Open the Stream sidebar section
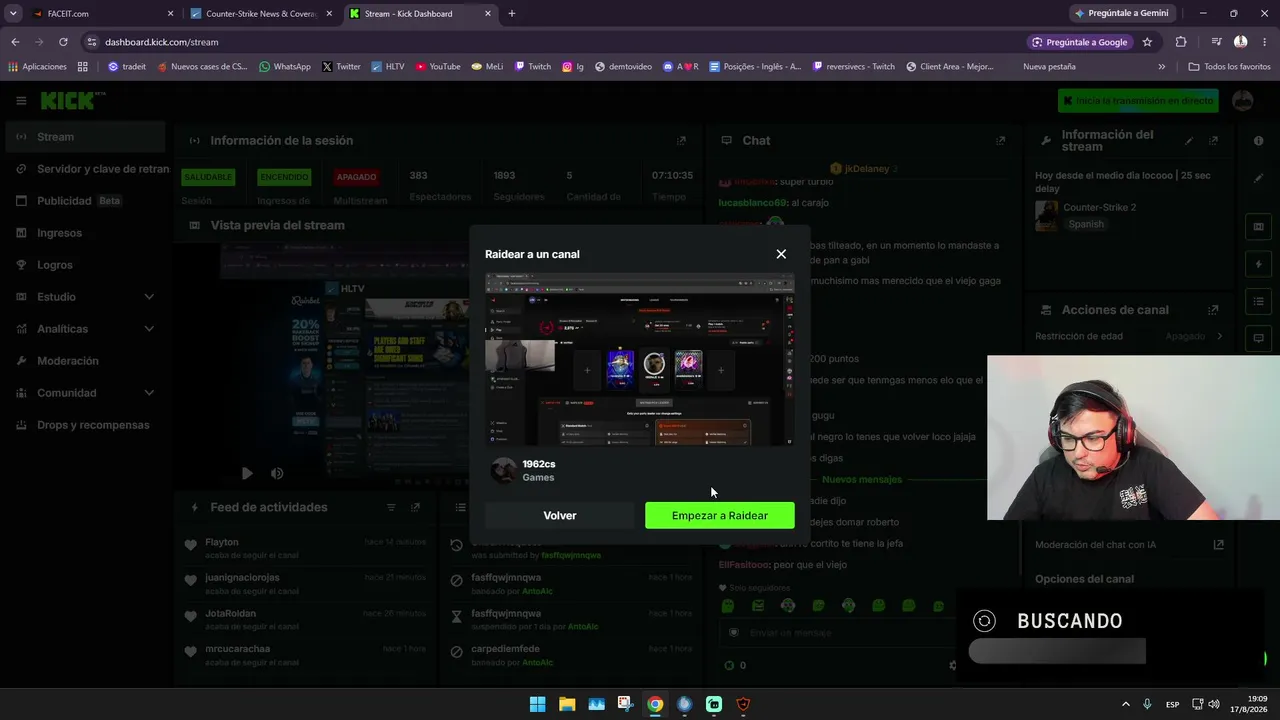This screenshot has height=720, width=1280. (85, 137)
